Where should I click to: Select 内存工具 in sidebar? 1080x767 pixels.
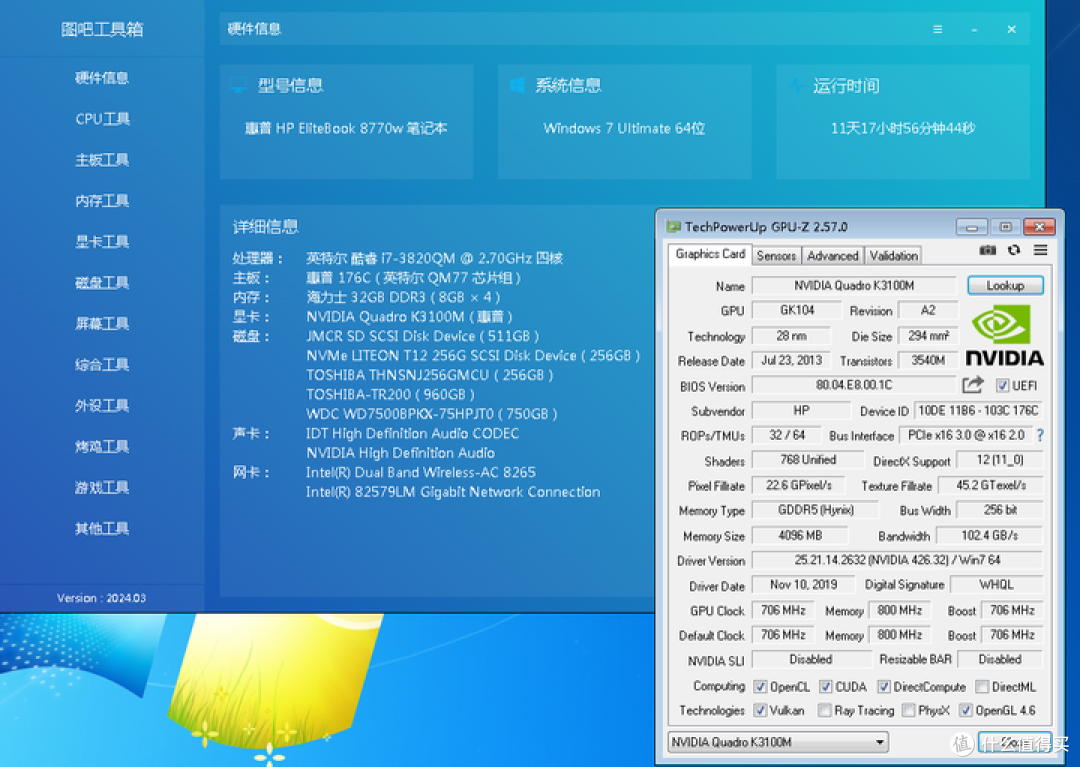(102, 201)
